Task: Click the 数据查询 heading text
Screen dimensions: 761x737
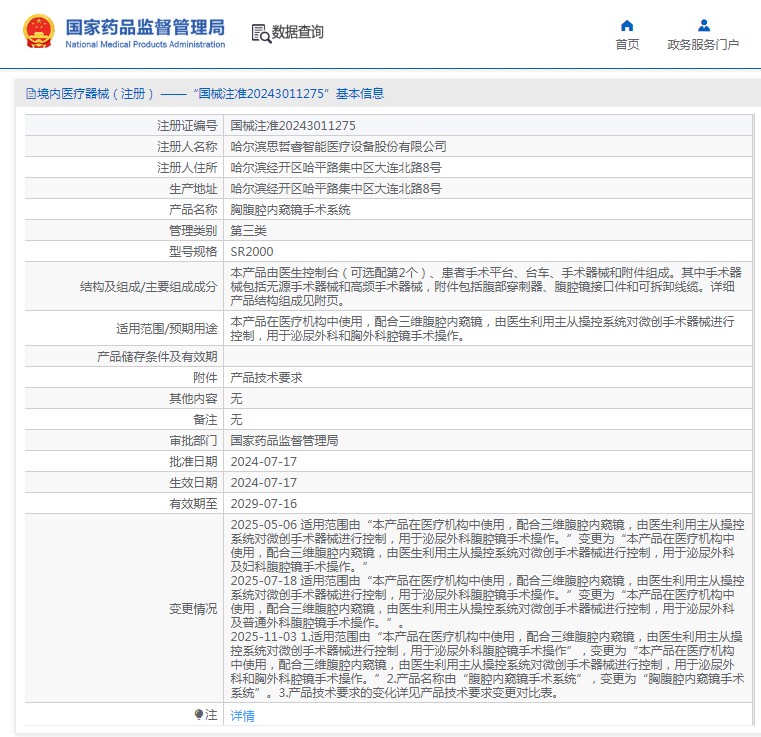Action: pos(297,32)
